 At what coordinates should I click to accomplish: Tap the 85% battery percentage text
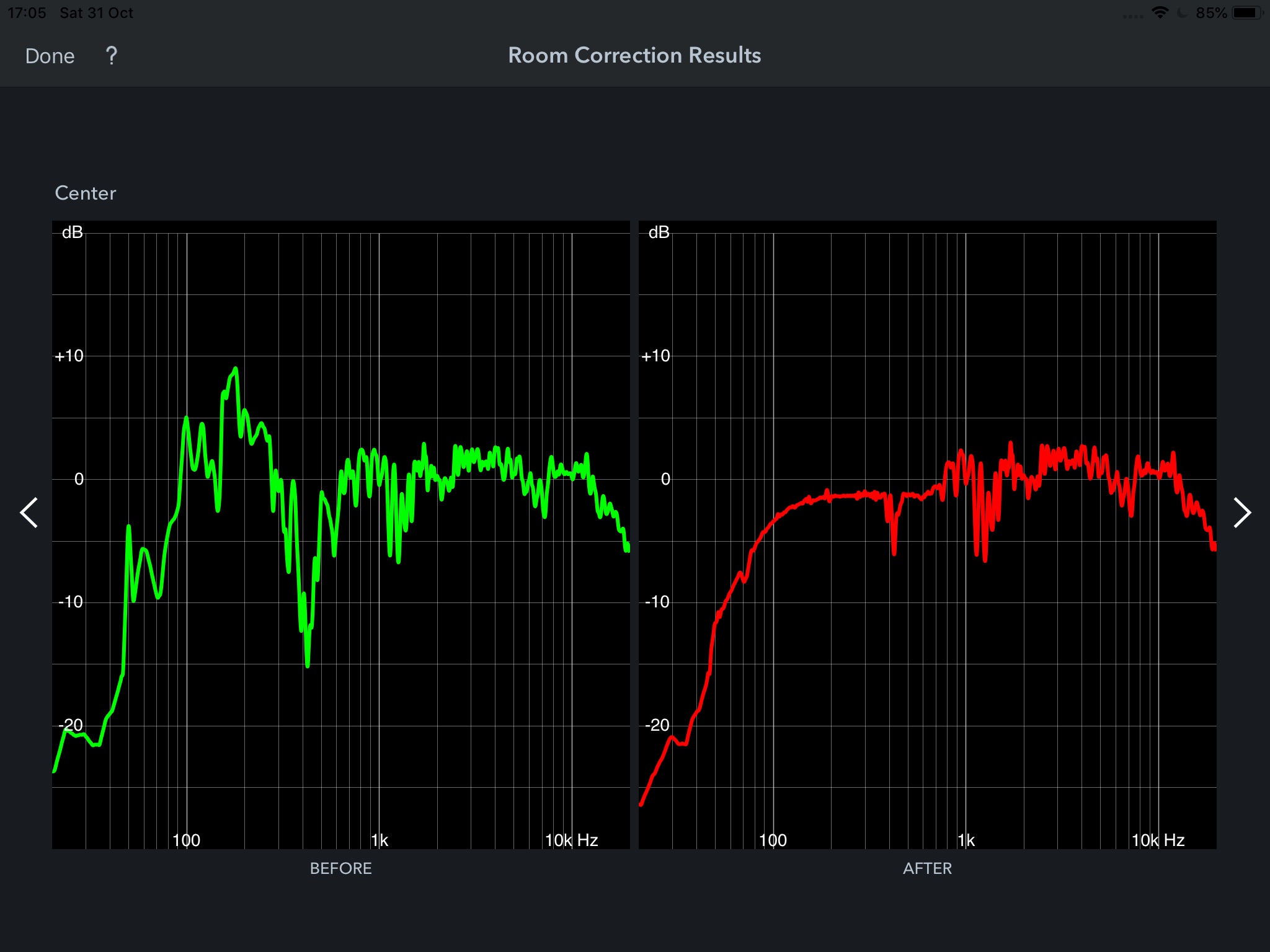[1211, 12]
